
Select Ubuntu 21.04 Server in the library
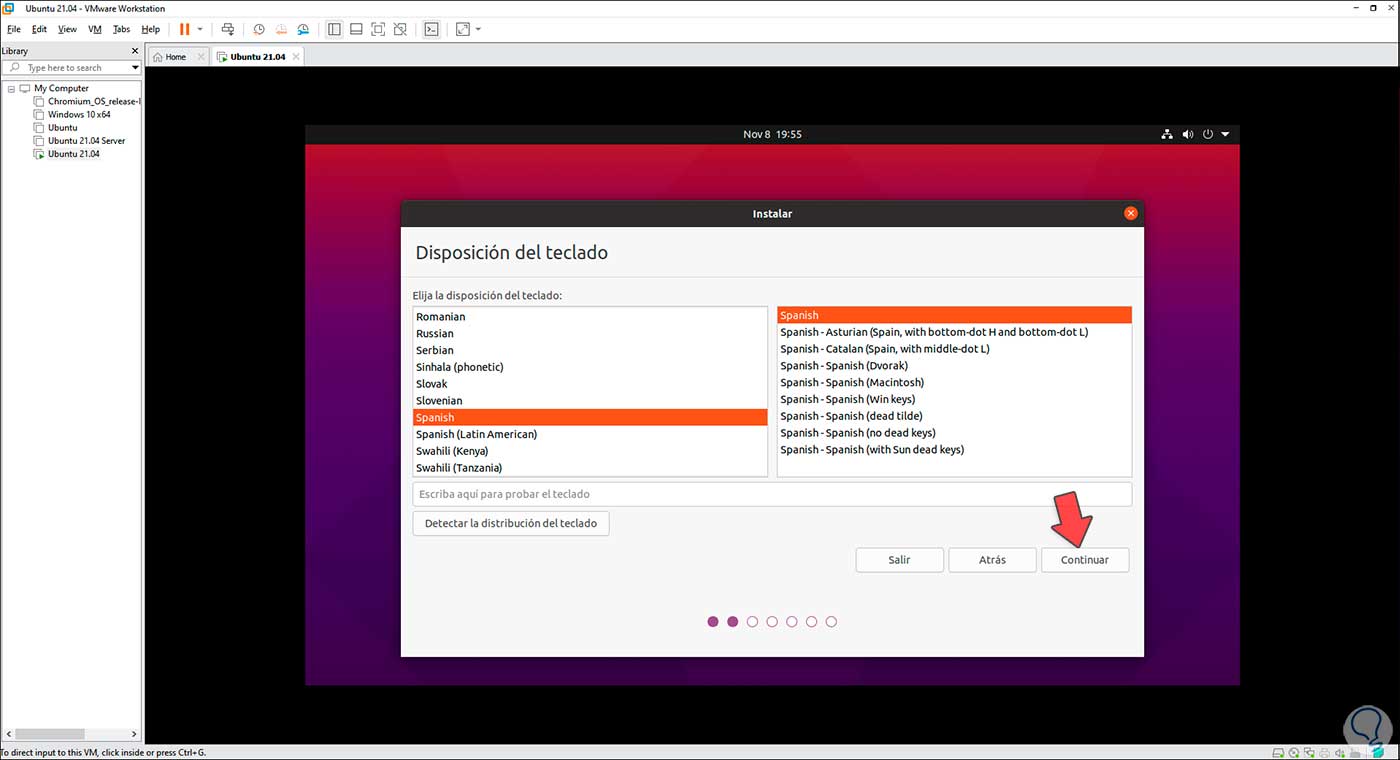(86, 140)
